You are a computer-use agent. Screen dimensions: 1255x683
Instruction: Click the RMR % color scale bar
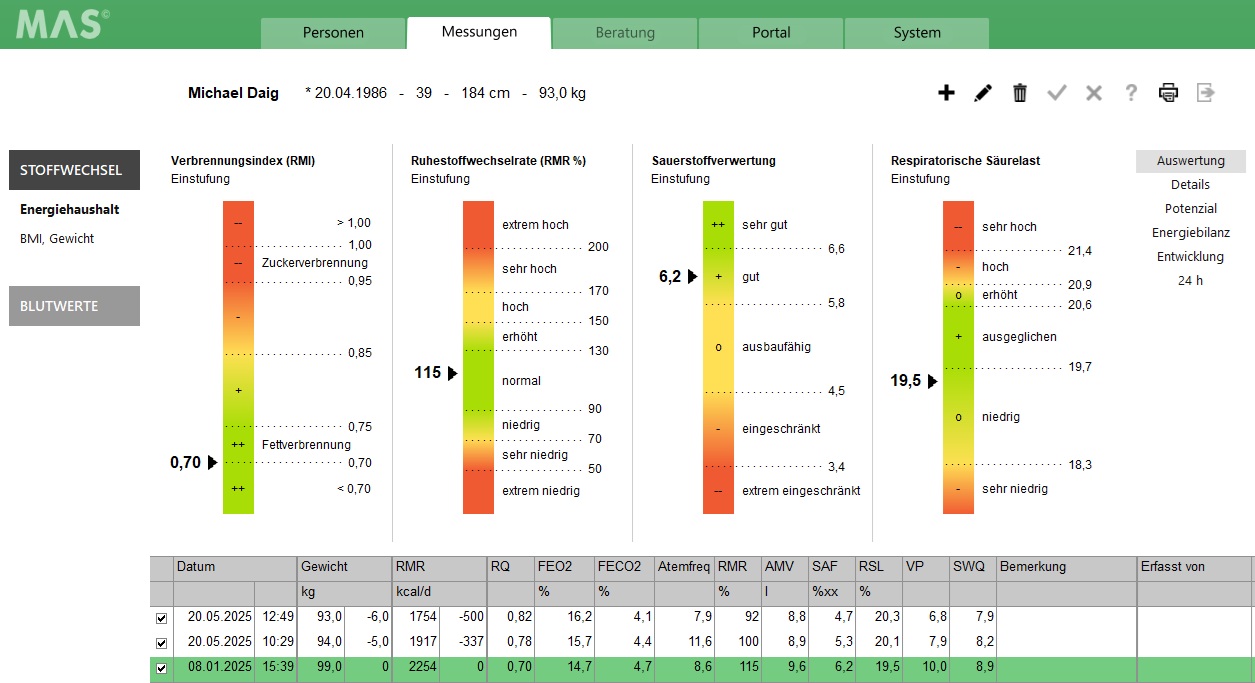(x=478, y=357)
